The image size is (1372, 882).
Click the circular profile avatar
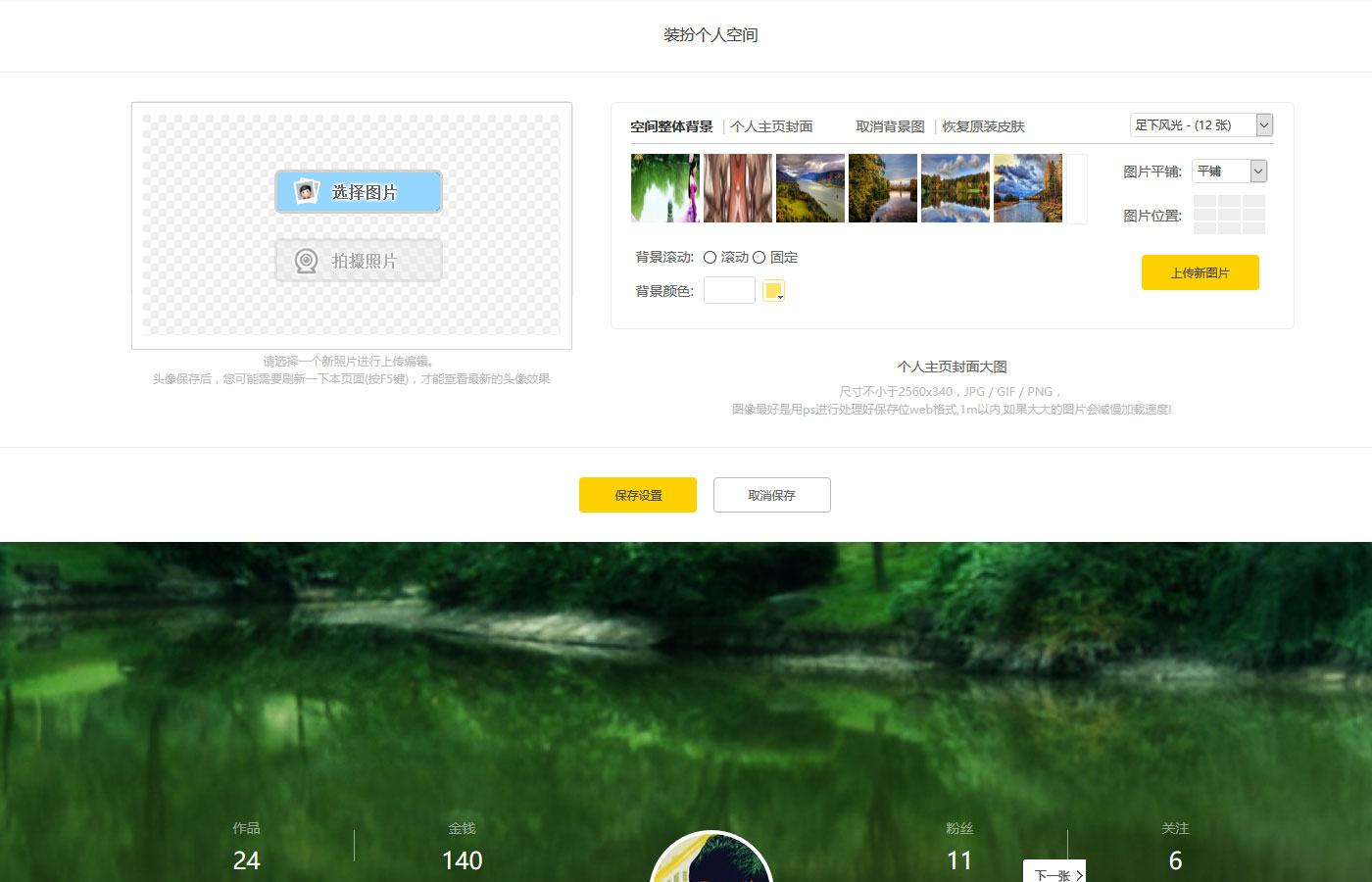pyautogui.click(x=711, y=860)
